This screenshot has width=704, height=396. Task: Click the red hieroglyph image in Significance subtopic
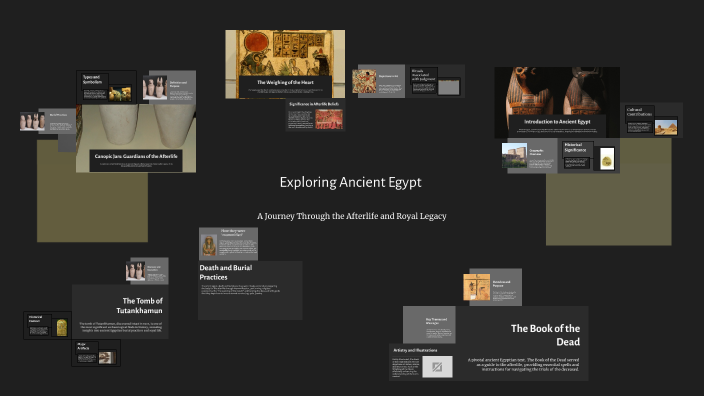coord(329,119)
